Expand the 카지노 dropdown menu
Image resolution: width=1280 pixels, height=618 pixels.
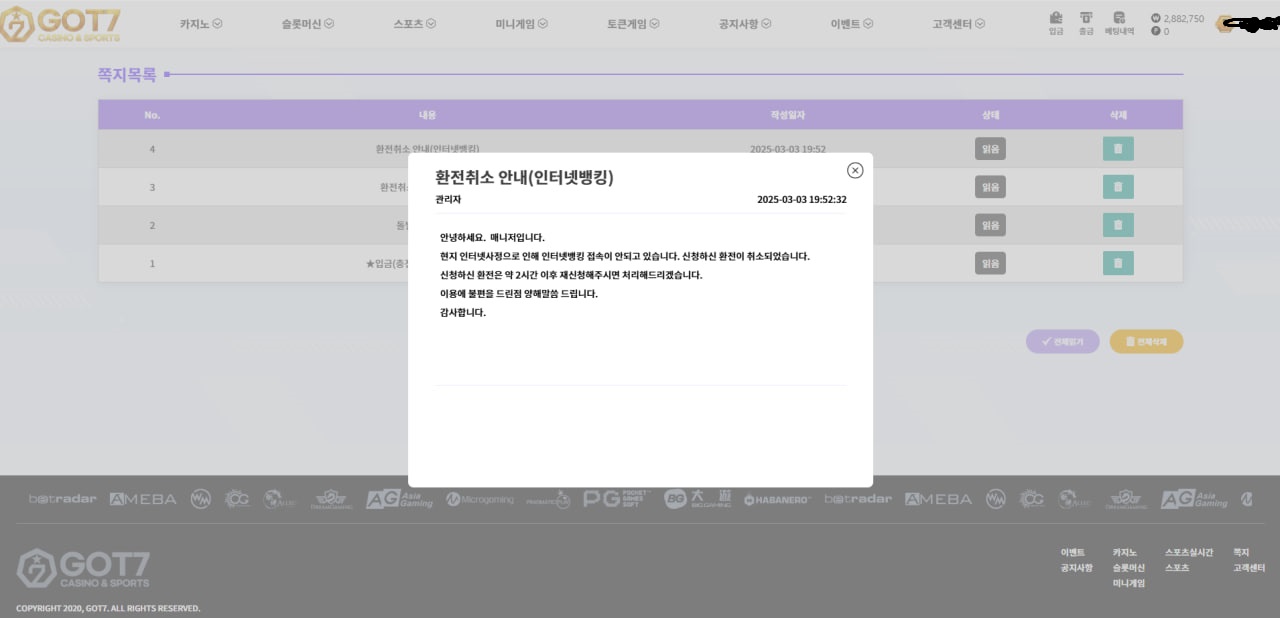point(201,23)
